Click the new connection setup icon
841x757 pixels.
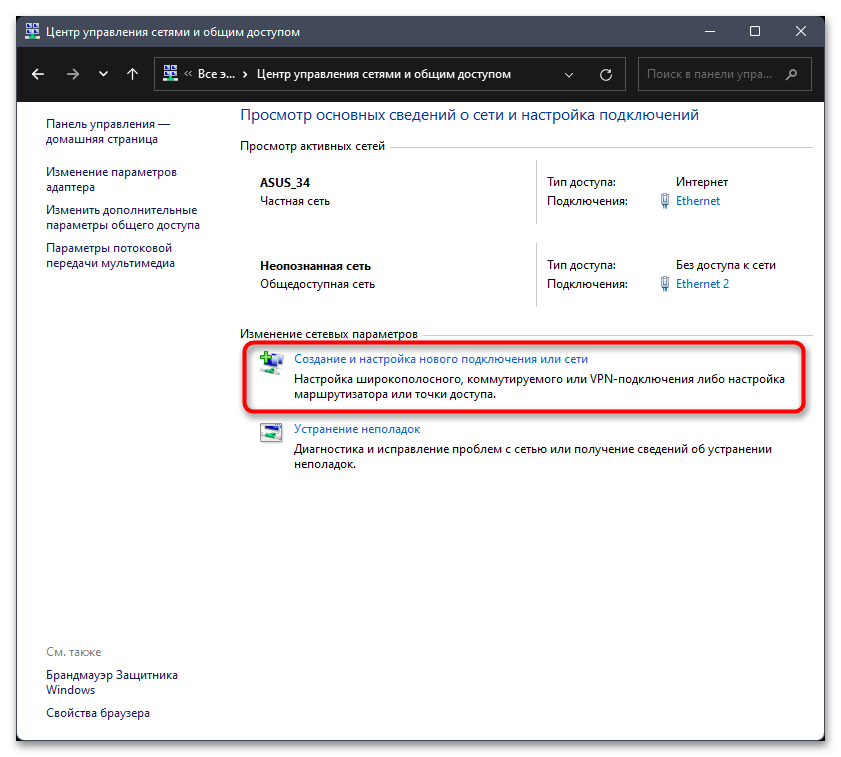point(271,363)
